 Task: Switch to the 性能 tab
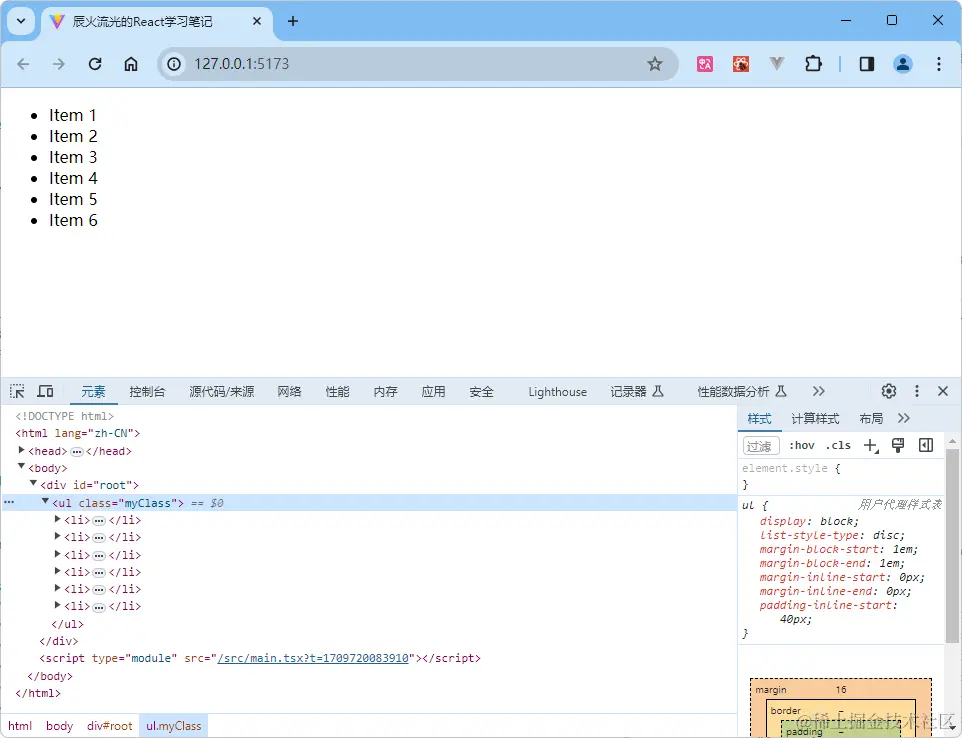click(x=337, y=391)
